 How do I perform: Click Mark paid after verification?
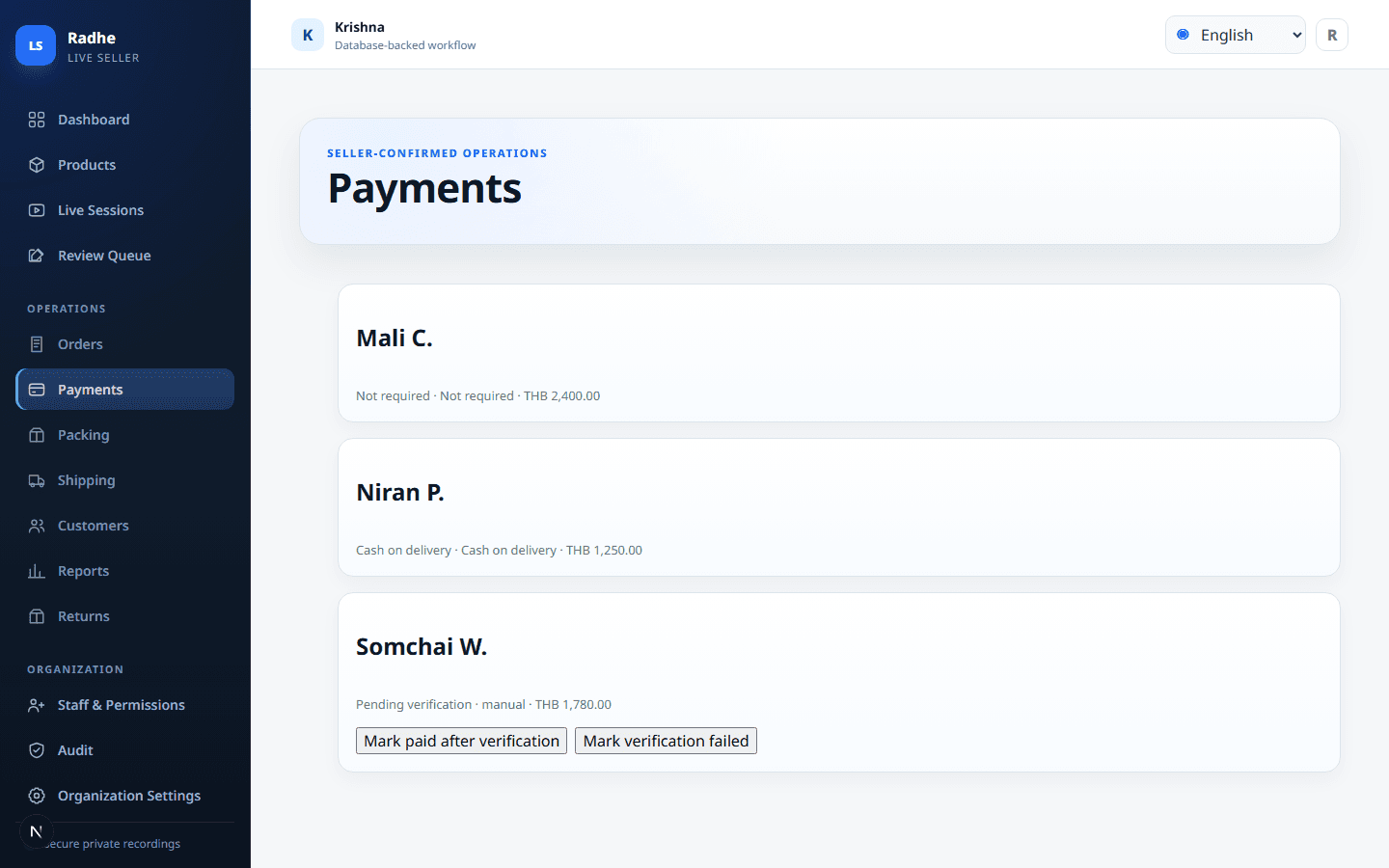(461, 741)
